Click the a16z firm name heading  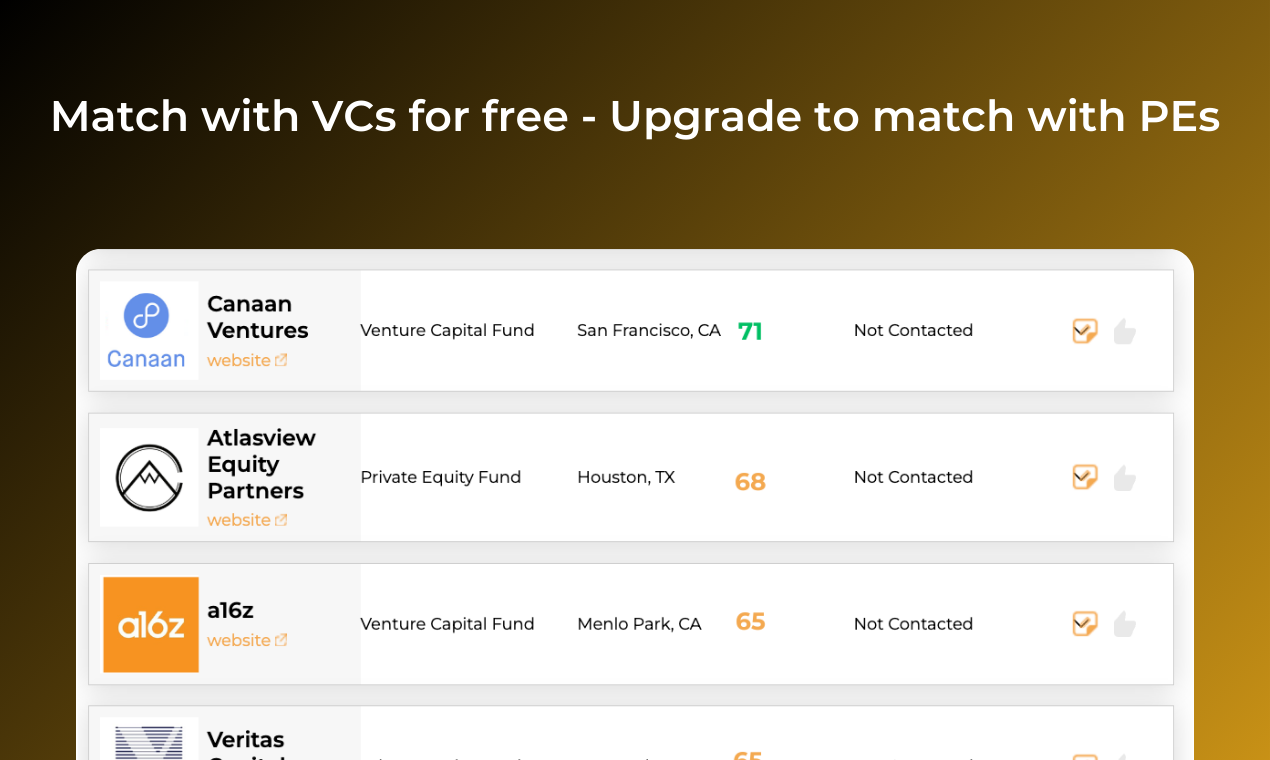[x=230, y=610]
